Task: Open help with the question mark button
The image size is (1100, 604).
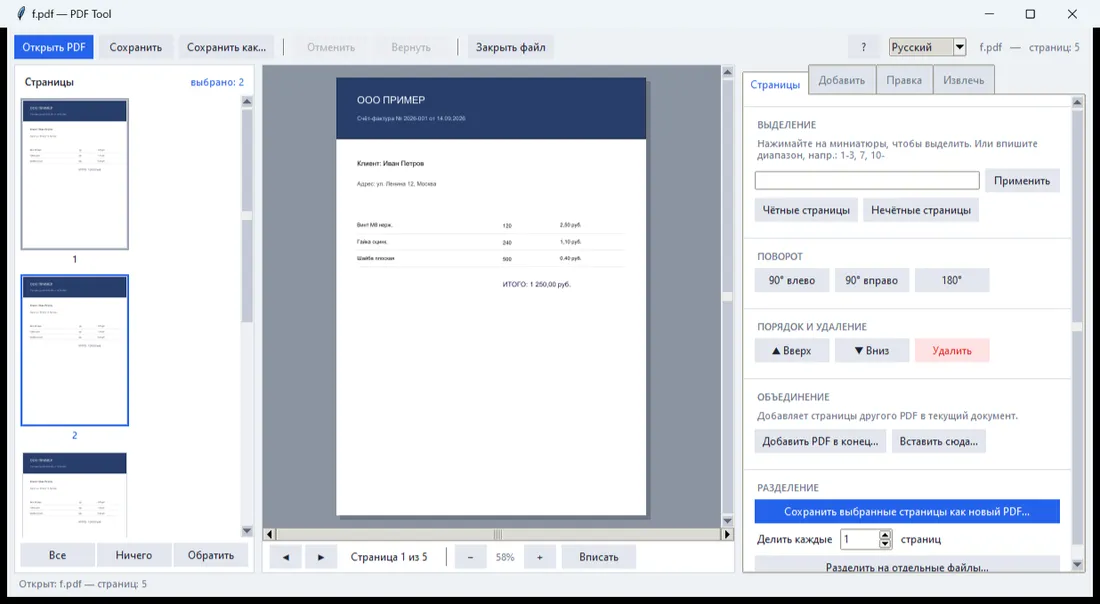Action: point(864,47)
